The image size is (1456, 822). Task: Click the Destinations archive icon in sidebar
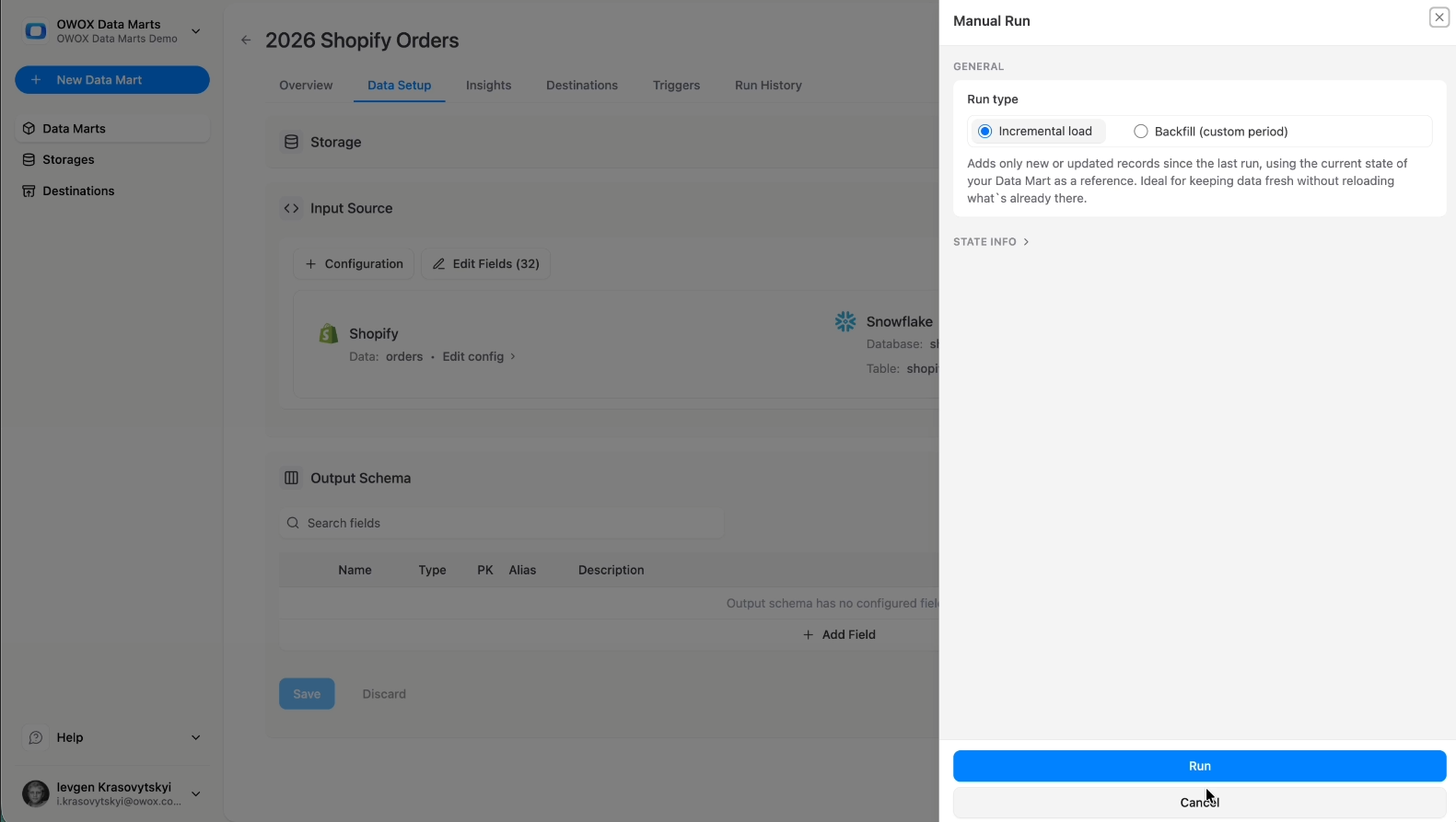tap(29, 191)
